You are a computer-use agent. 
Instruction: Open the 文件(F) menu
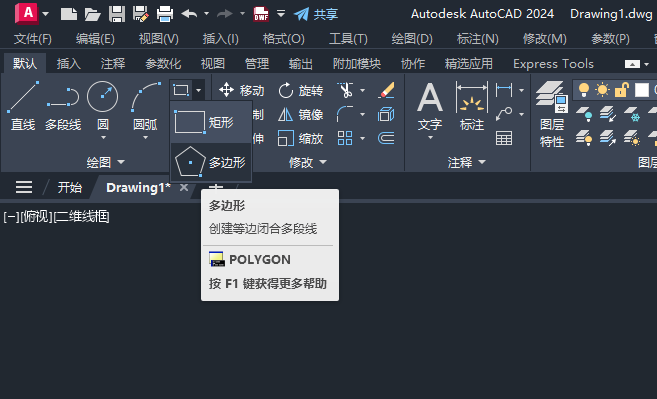coord(33,39)
